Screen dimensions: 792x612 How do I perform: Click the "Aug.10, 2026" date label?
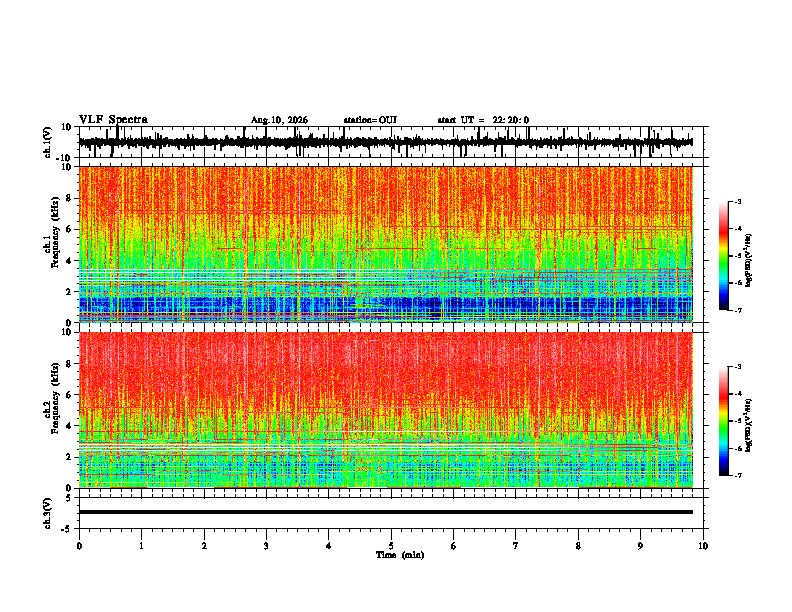point(279,120)
